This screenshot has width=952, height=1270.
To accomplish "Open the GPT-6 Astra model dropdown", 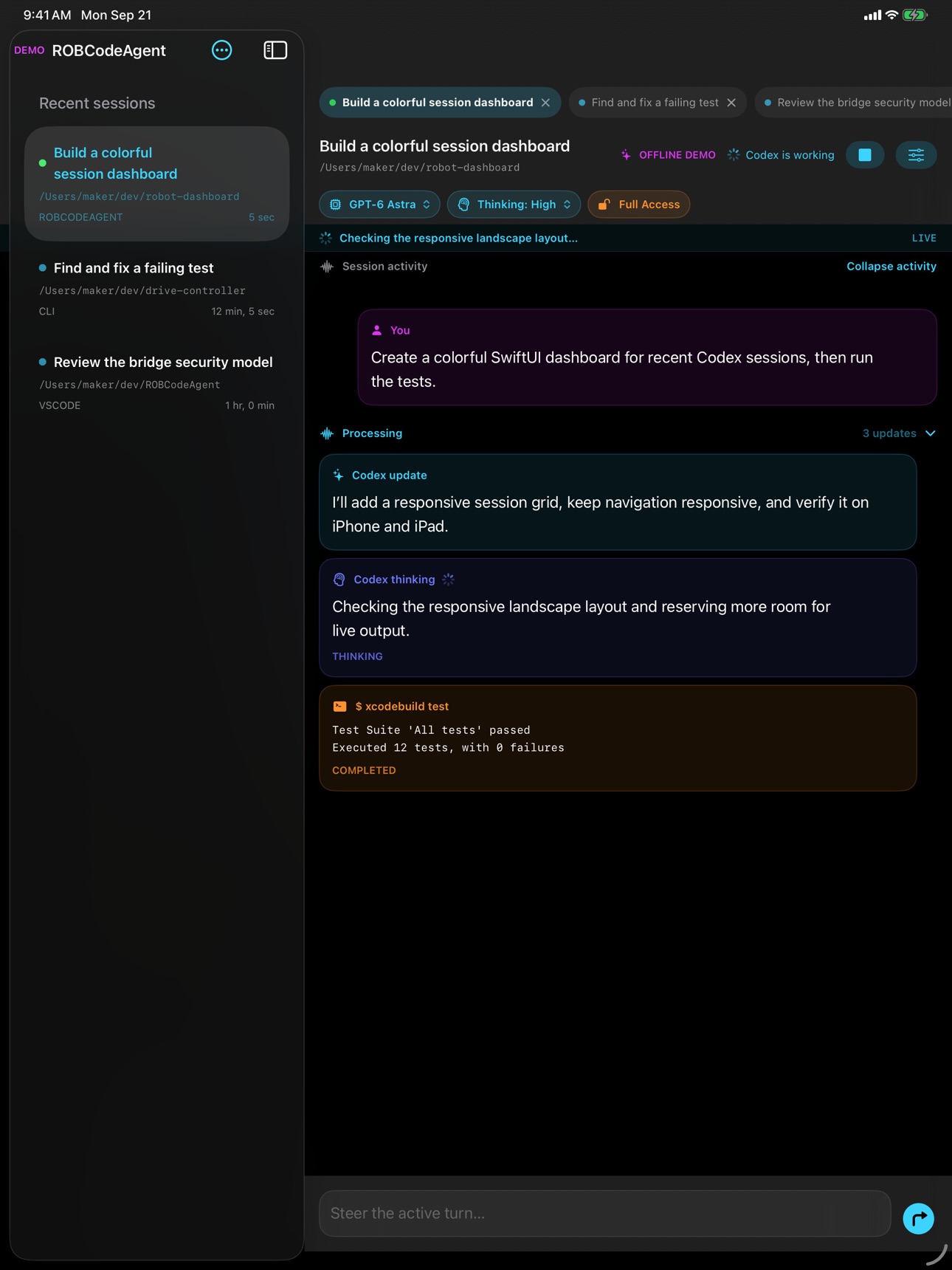I will [x=379, y=205].
